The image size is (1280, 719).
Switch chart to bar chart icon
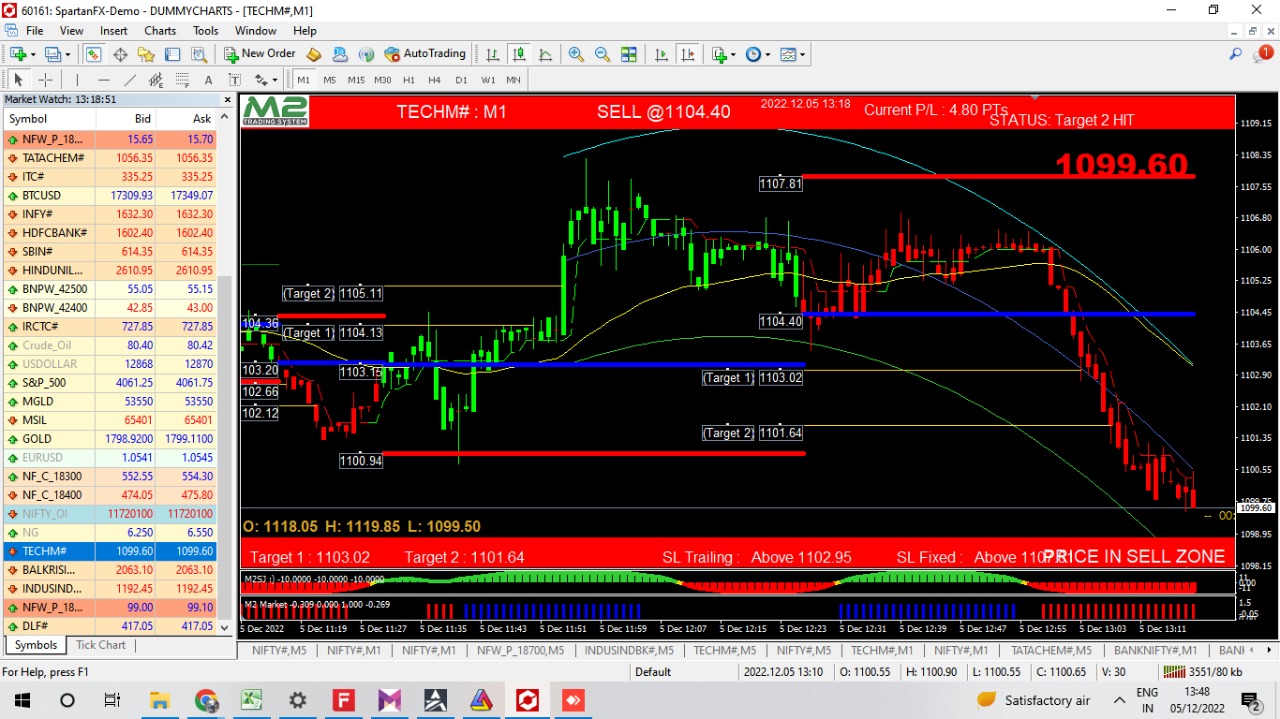[x=493, y=54]
